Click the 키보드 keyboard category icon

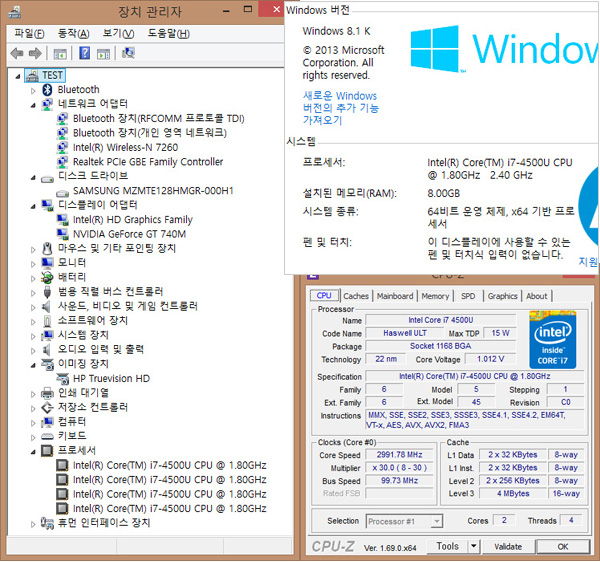47,436
